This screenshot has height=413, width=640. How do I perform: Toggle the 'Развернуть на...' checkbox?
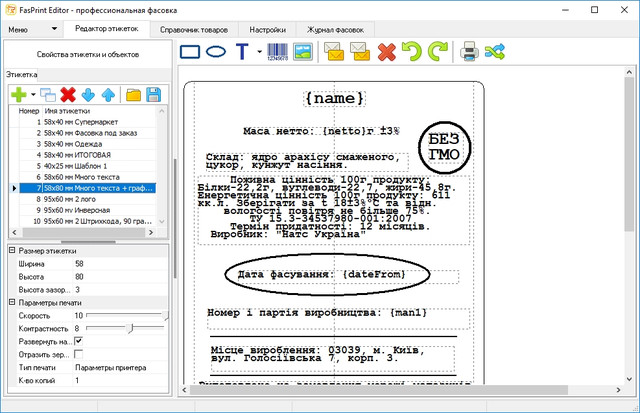point(79,341)
